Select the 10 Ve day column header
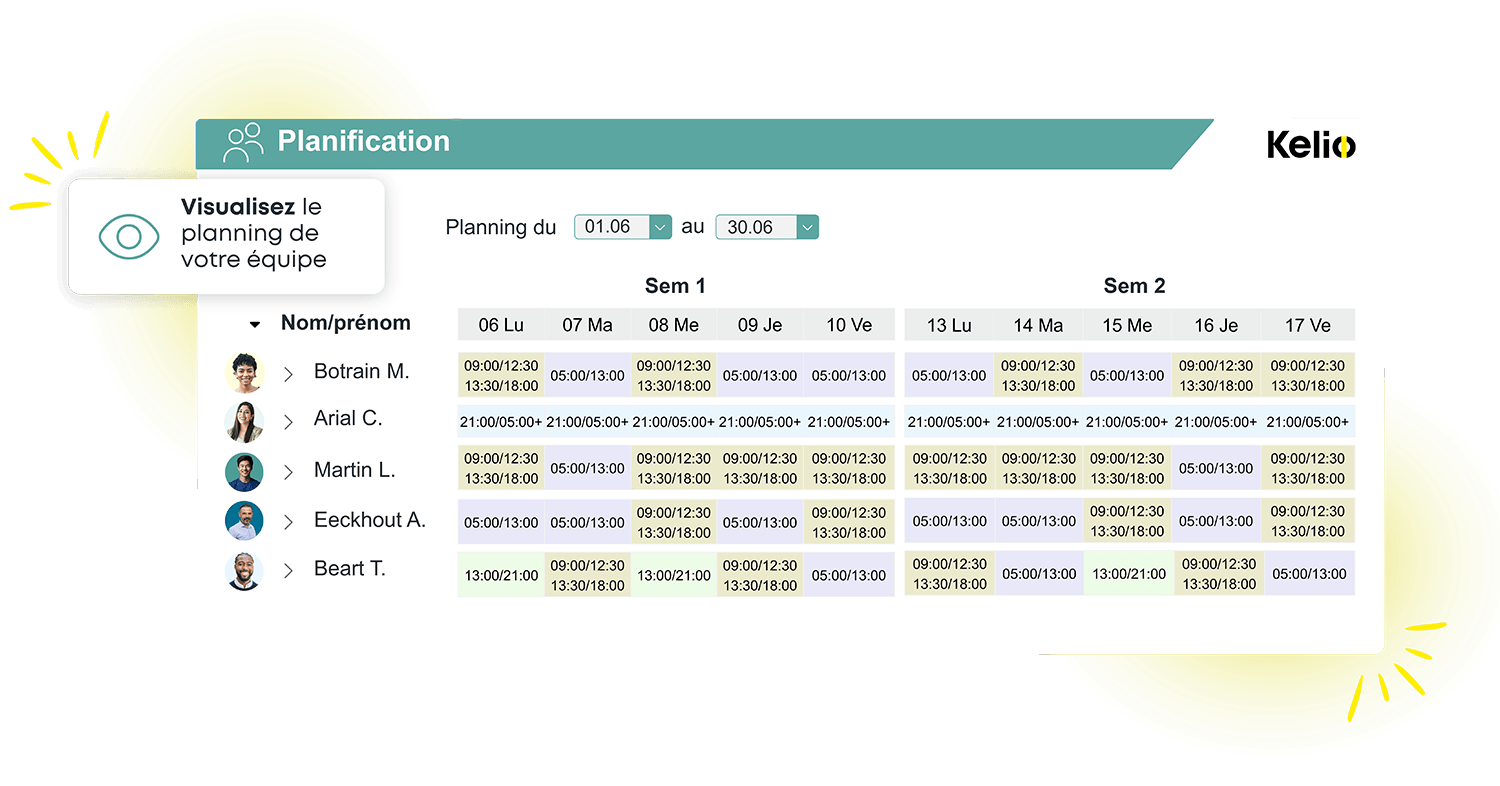The width and height of the screenshot is (1500, 786). coord(849,325)
